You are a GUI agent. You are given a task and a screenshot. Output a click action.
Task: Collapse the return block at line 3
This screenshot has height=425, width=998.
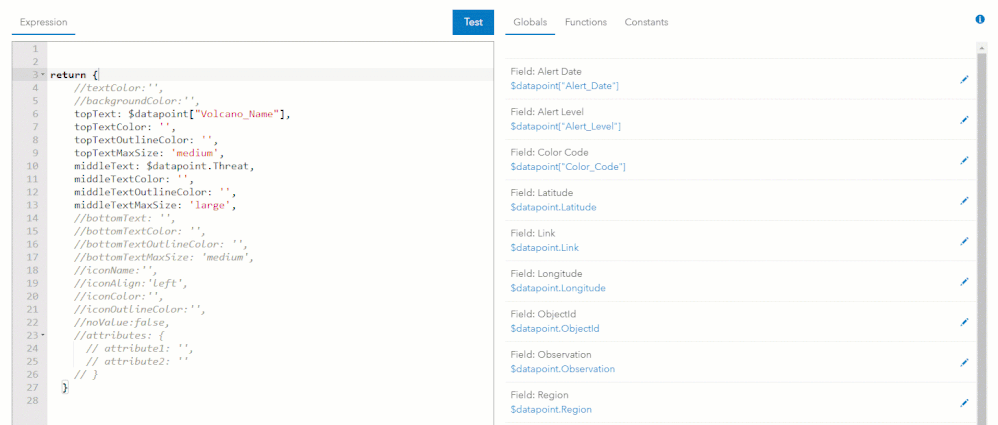click(42, 75)
